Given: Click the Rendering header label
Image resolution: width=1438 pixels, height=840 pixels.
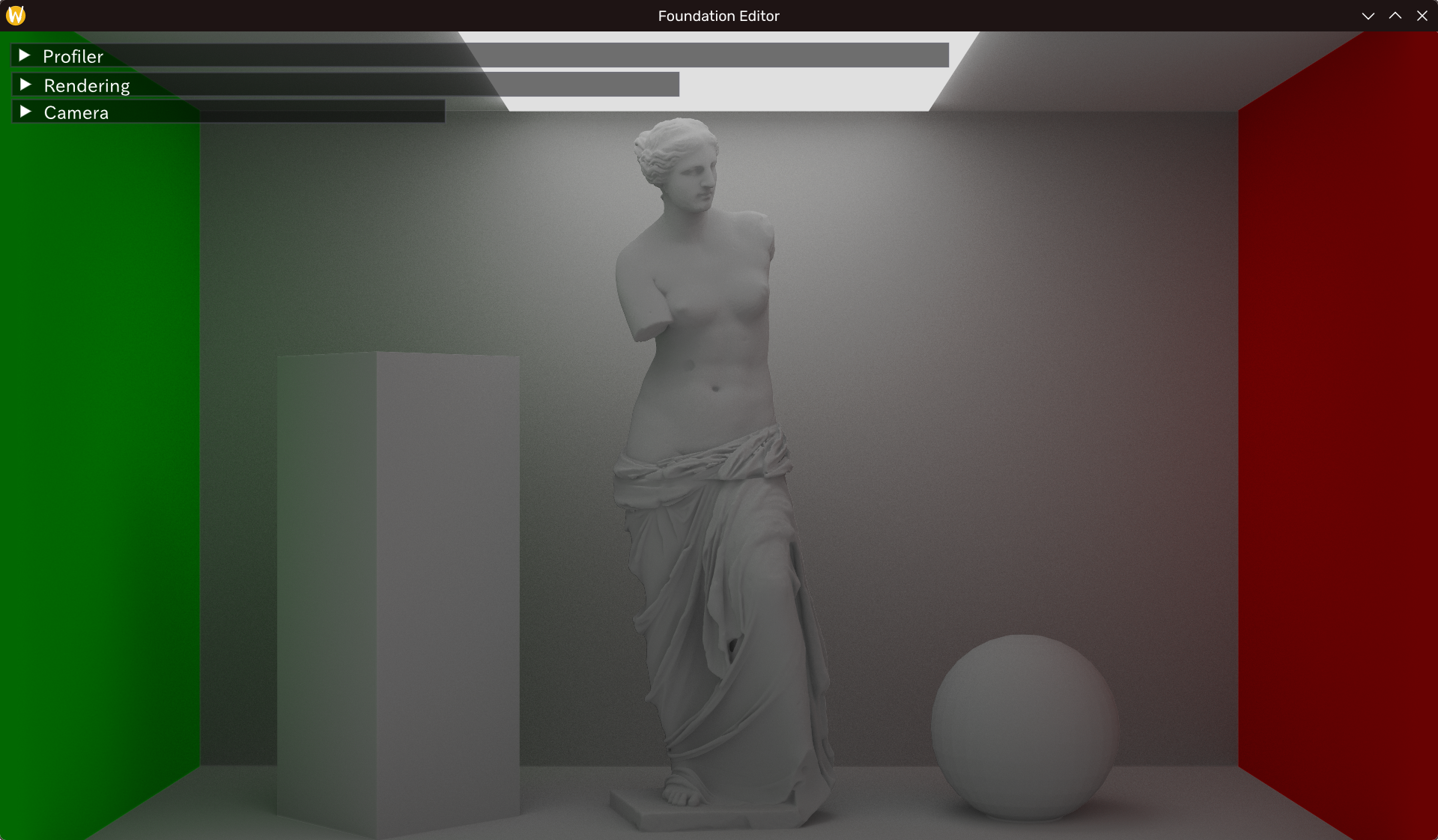Looking at the screenshot, I should click(x=87, y=85).
